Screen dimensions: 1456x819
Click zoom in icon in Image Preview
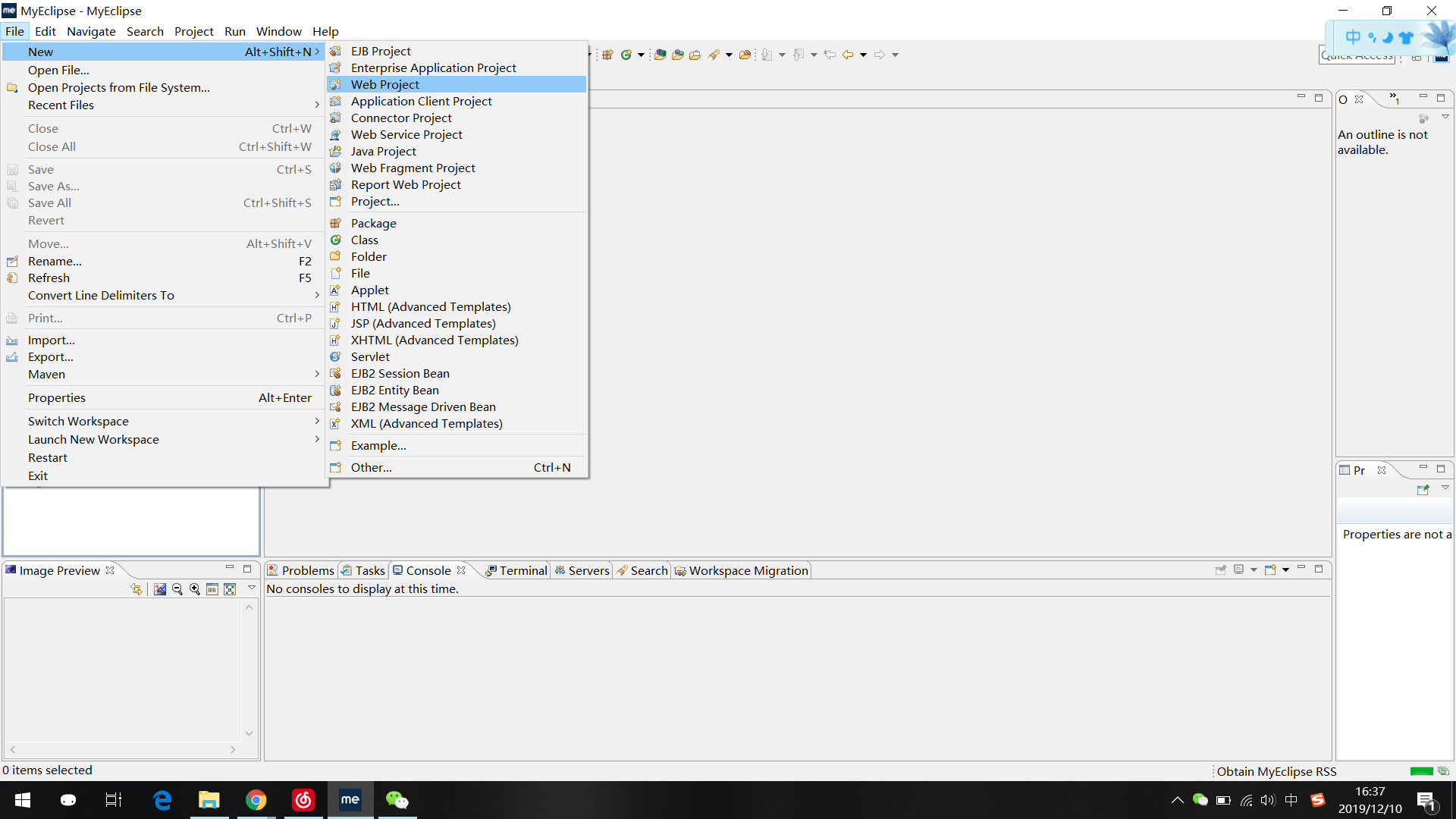tap(195, 589)
